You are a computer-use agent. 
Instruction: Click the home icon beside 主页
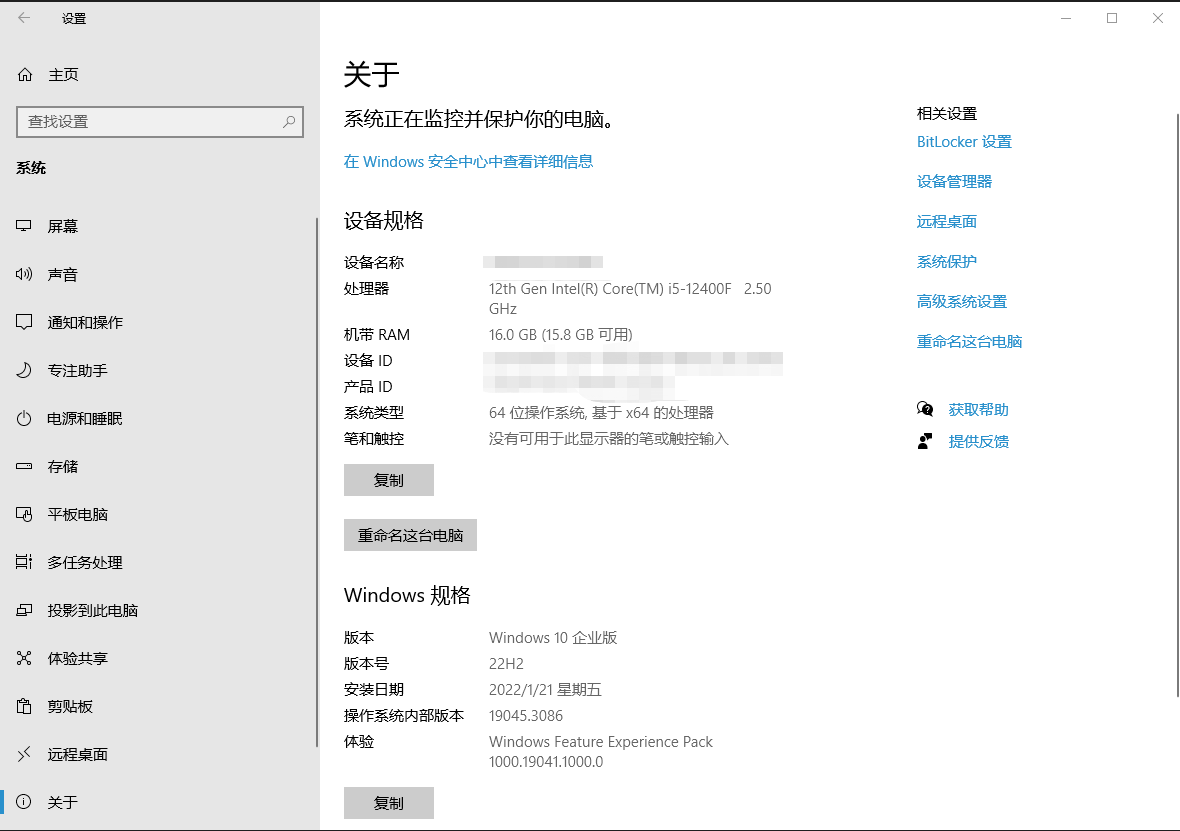click(x=25, y=75)
